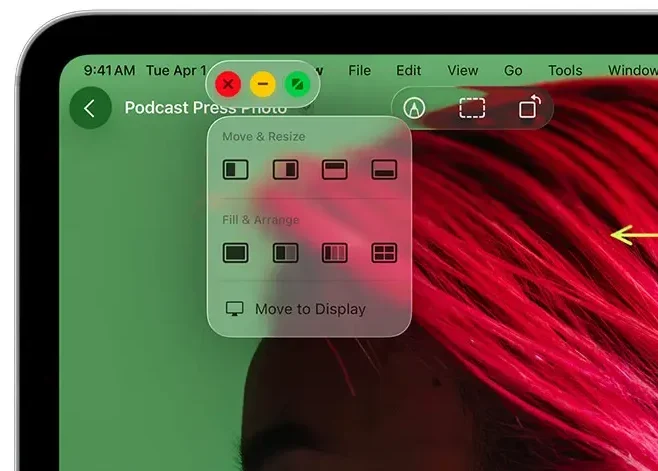The width and height of the screenshot is (658, 471).
Task: Expand the Go menu
Action: pyautogui.click(x=513, y=70)
